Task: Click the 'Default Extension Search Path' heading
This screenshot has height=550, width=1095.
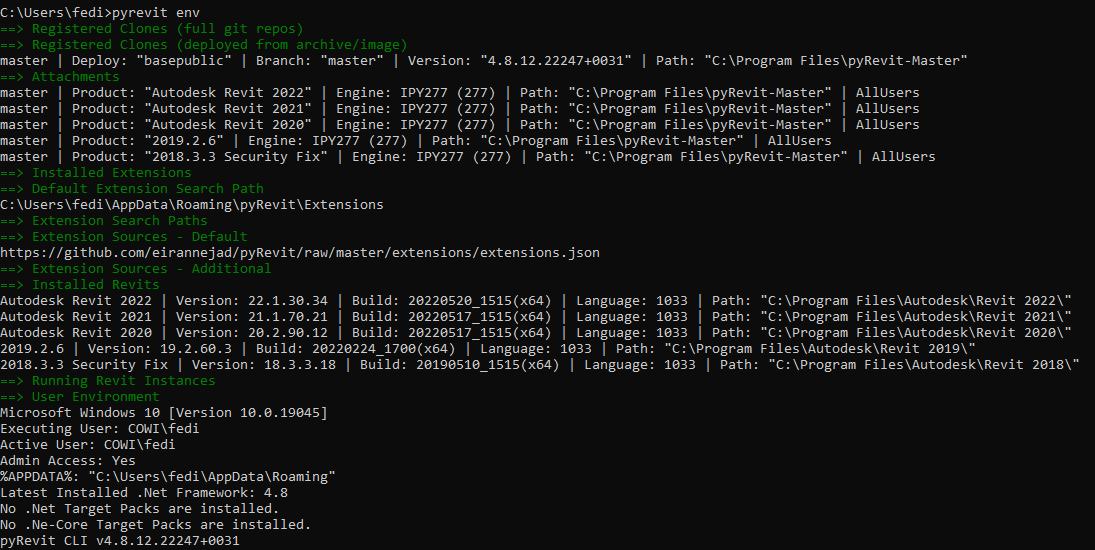Action: (x=148, y=188)
